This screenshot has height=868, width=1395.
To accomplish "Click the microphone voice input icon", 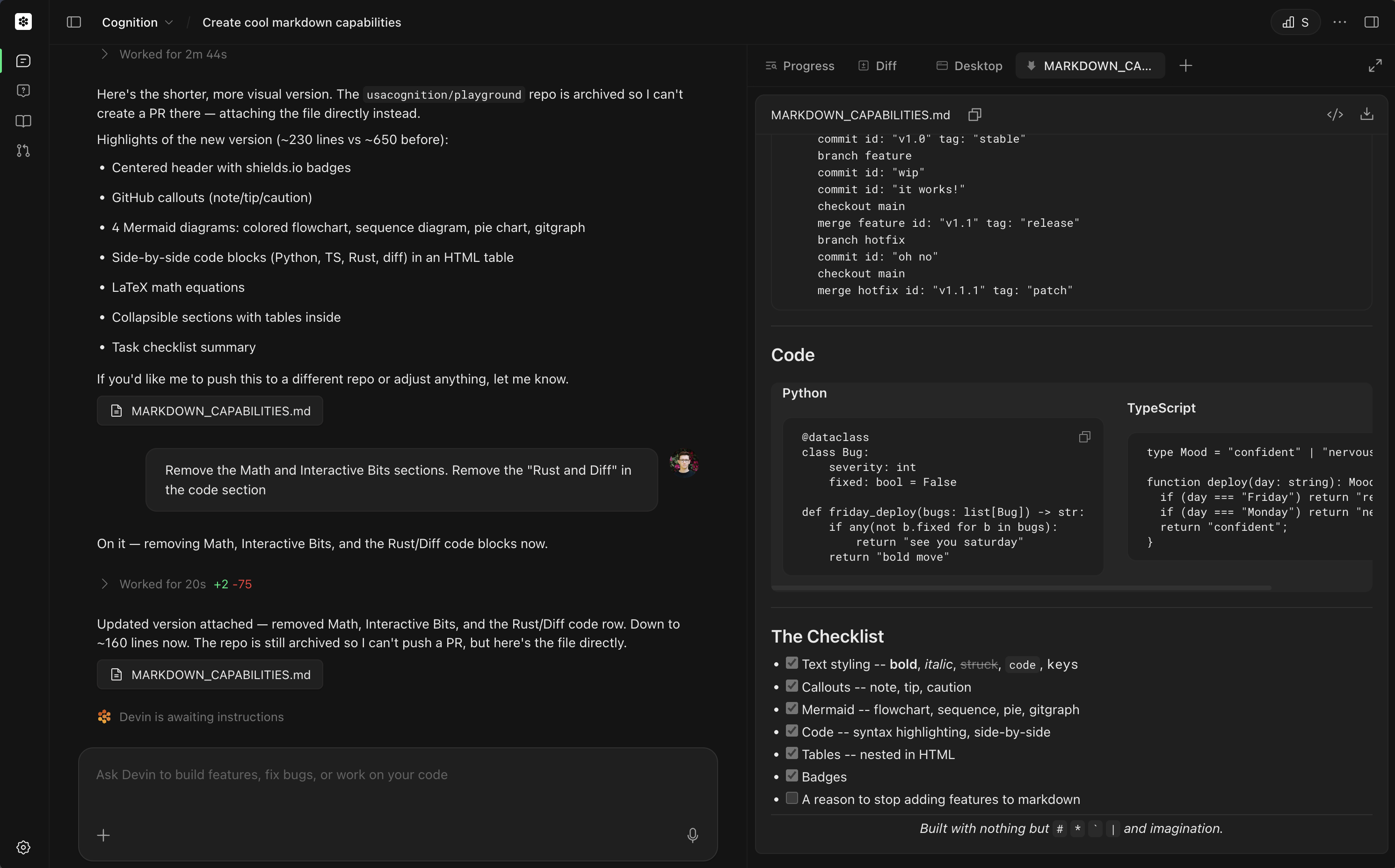I will [692, 835].
